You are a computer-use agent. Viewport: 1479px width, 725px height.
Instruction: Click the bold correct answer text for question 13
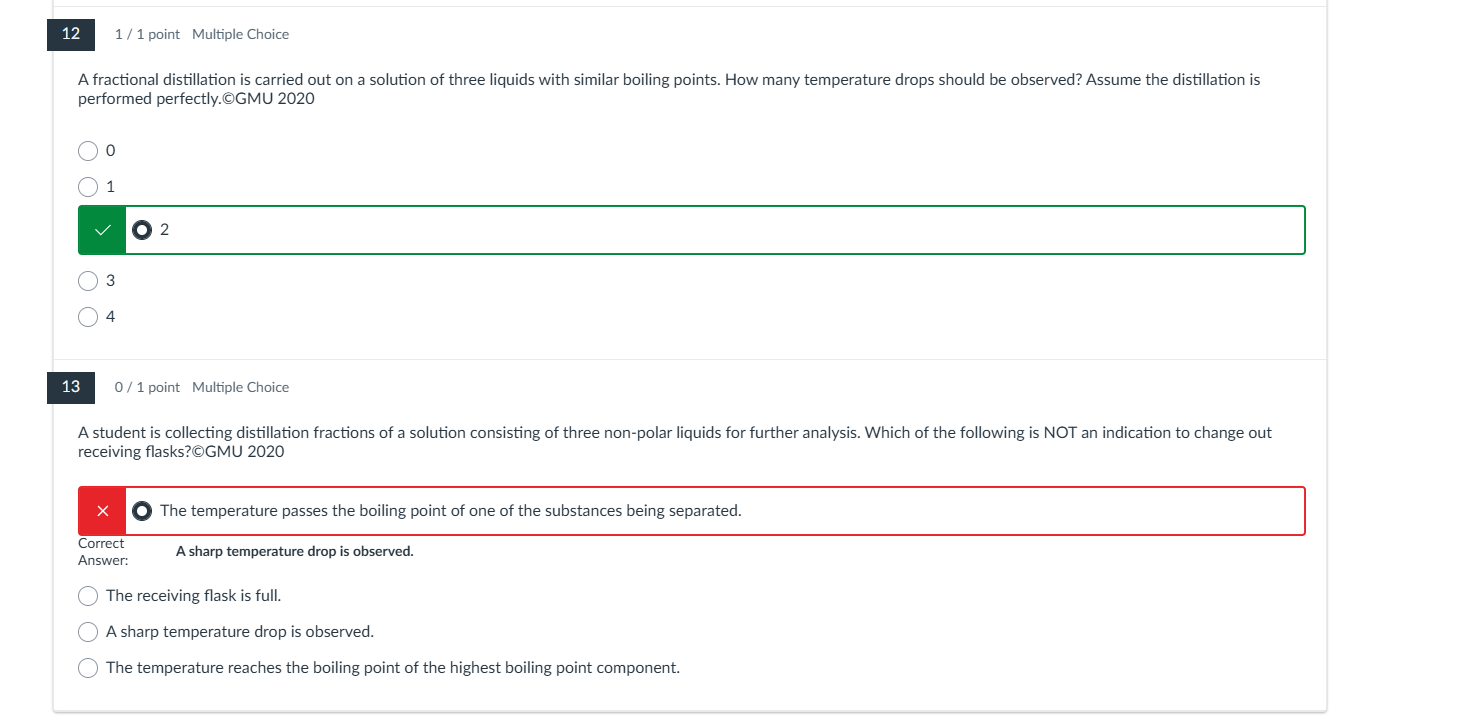tap(294, 551)
